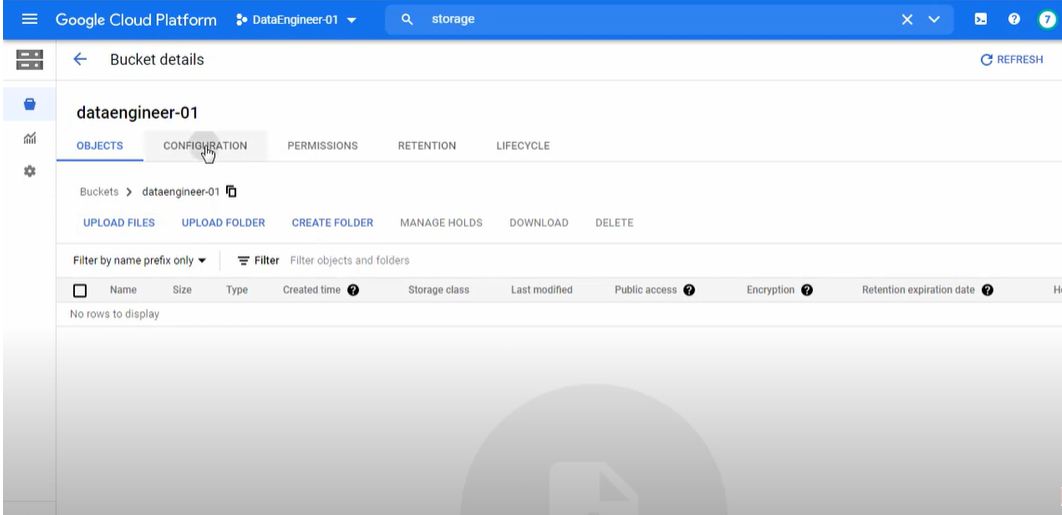Click the search magnifier icon
Image resolution: width=1062 pixels, height=515 pixels.
(407, 20)
